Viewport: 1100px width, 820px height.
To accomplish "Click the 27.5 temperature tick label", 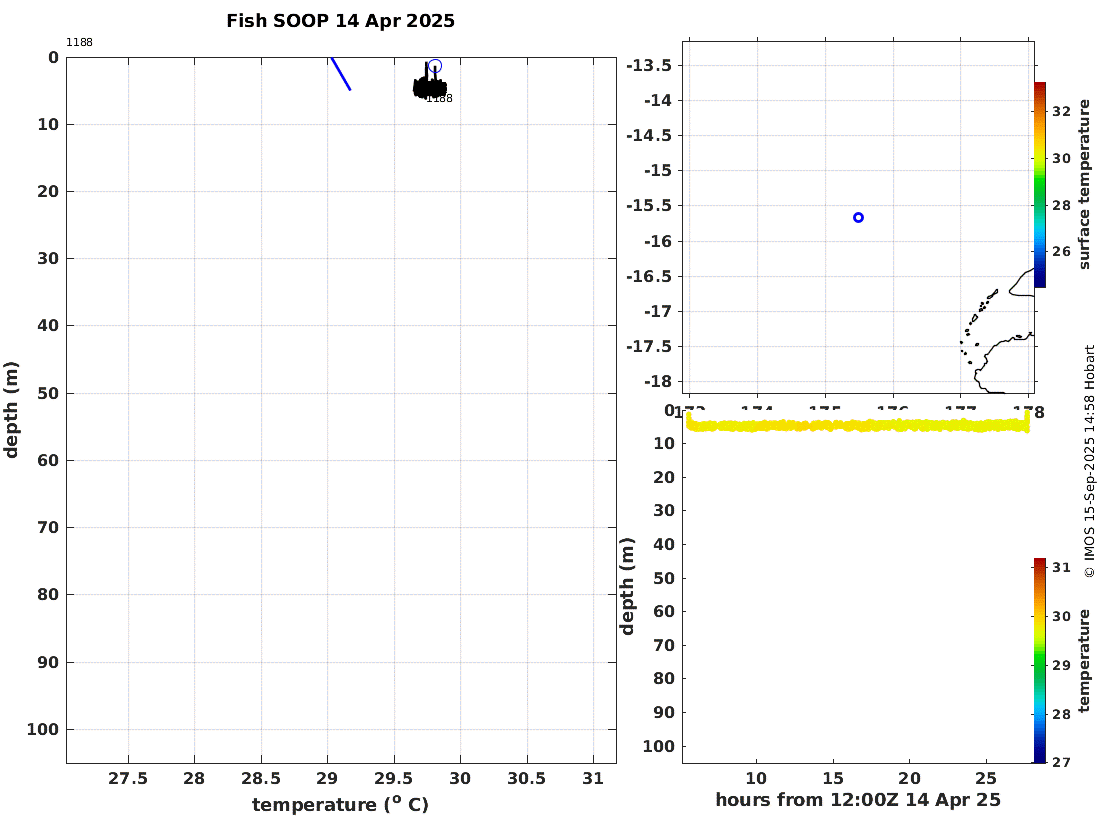I will tap(128, 779).
